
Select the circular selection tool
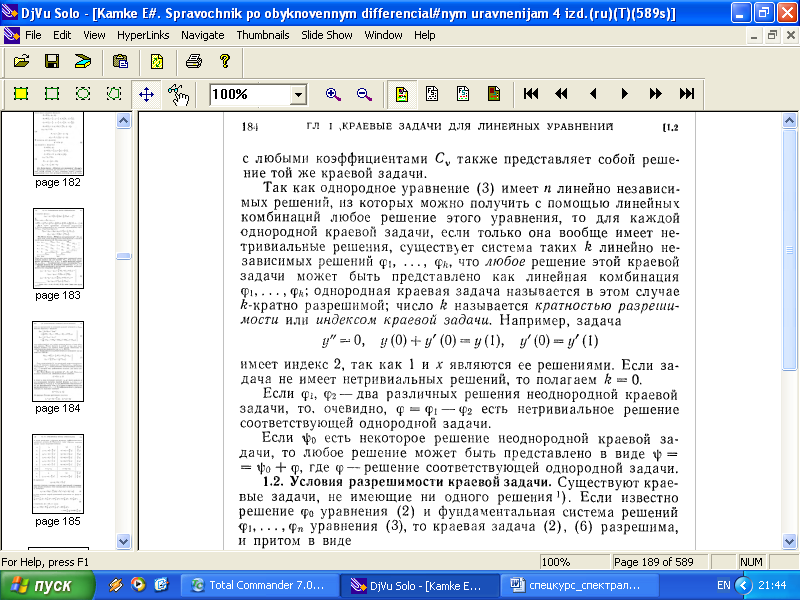click(83, 94)
